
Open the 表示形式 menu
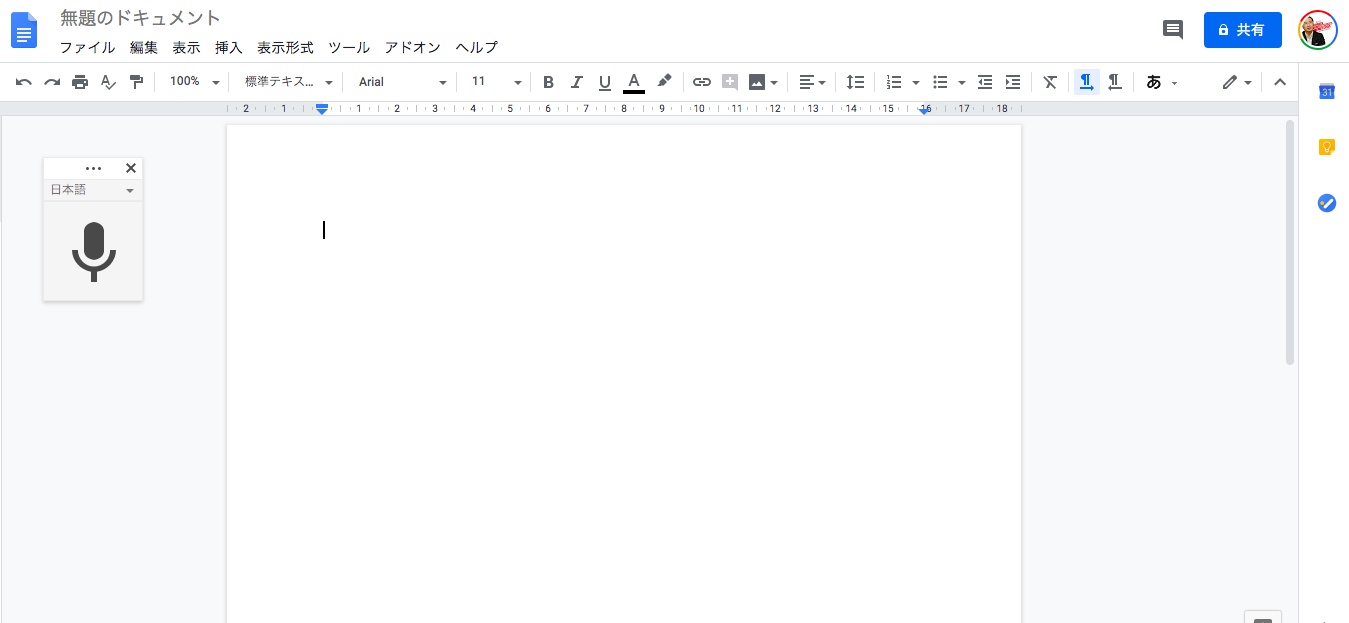pos(285,47)
